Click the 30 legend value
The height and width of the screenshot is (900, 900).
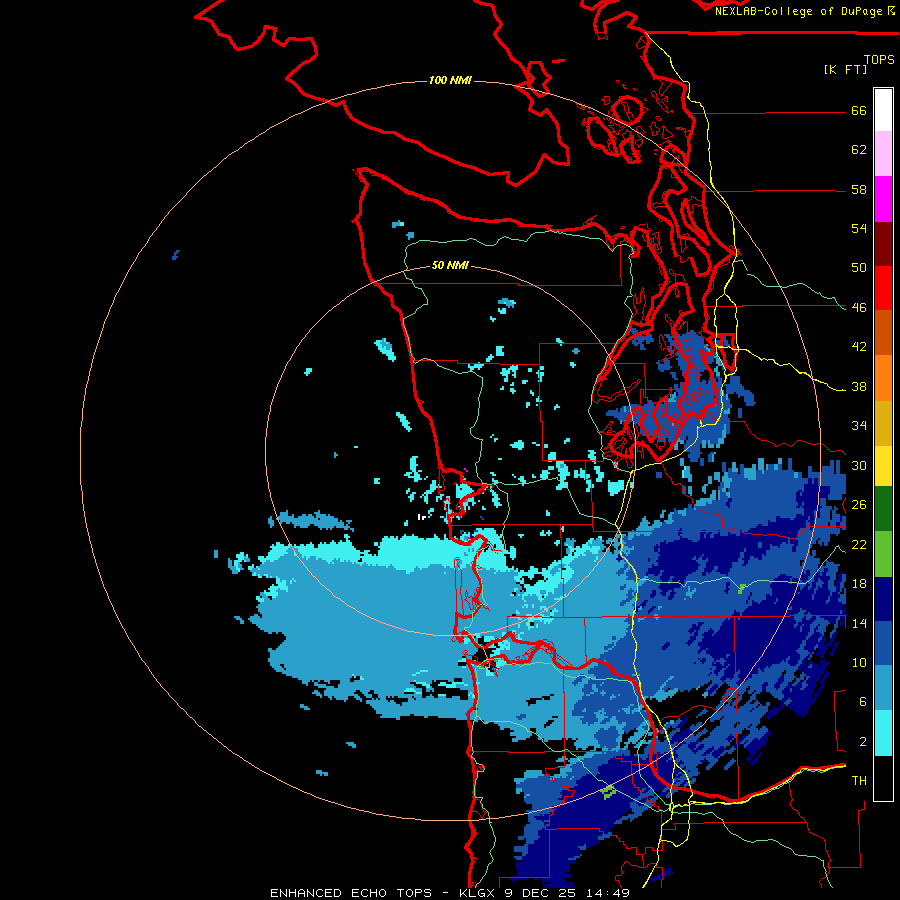(x=859, y=465)
